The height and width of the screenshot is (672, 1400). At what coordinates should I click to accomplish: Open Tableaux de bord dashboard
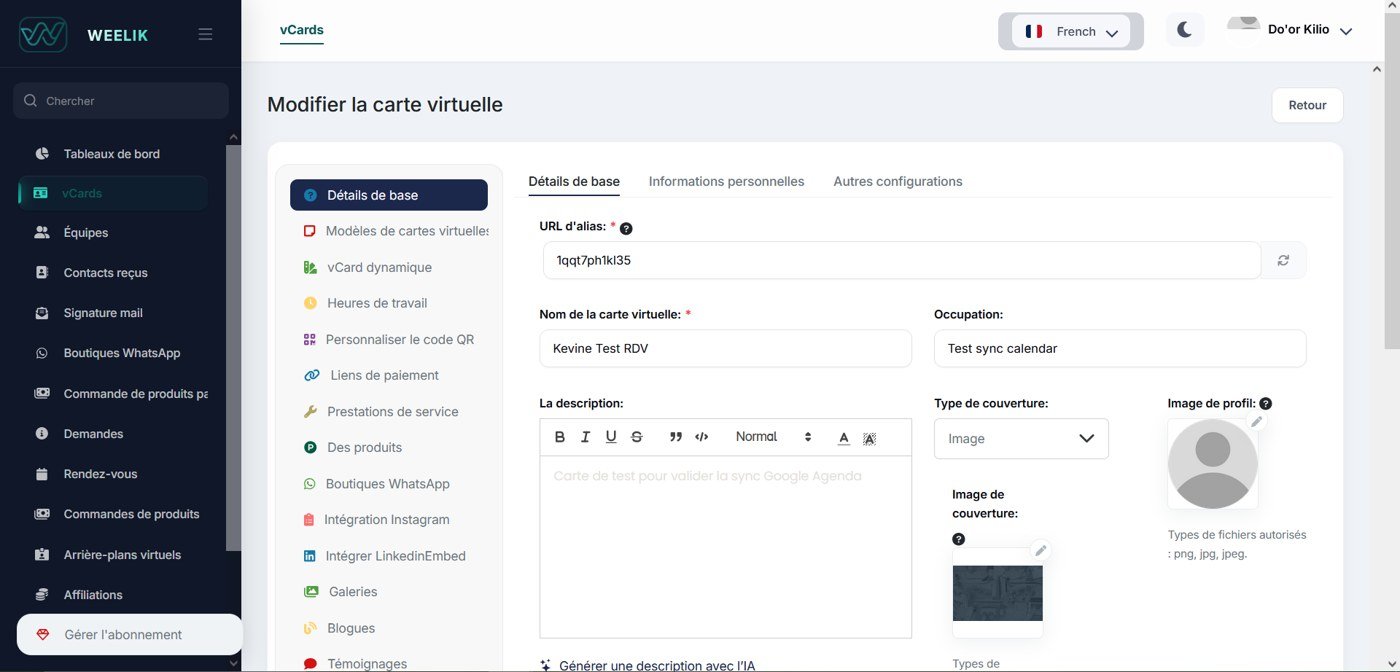tap(111, 154)
